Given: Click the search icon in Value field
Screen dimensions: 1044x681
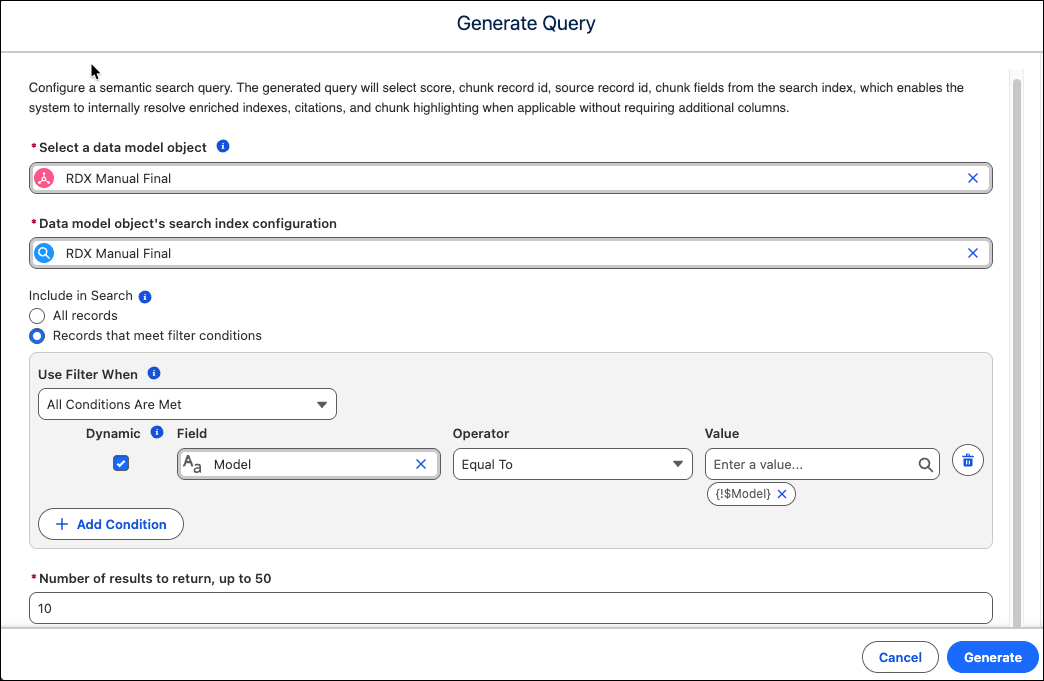Looking at the screenshot, I should pyautogui.click(x=925, y=465).
